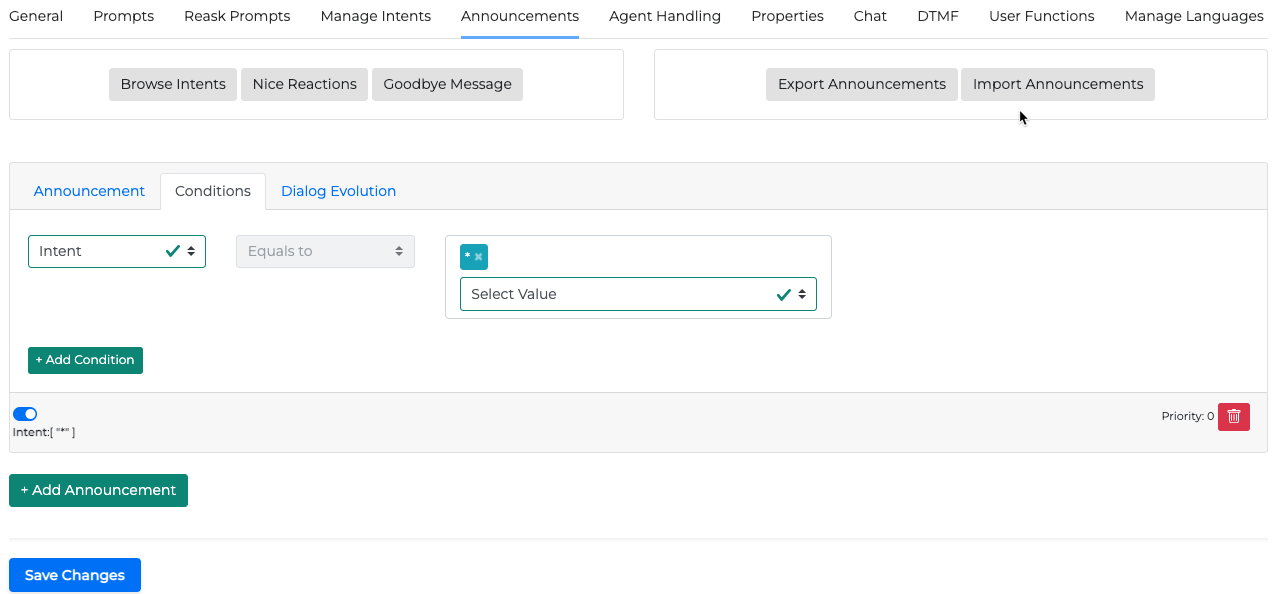Click Import Announcements
This screenshot has height=594, width=1273.
tap(1057, 84)
